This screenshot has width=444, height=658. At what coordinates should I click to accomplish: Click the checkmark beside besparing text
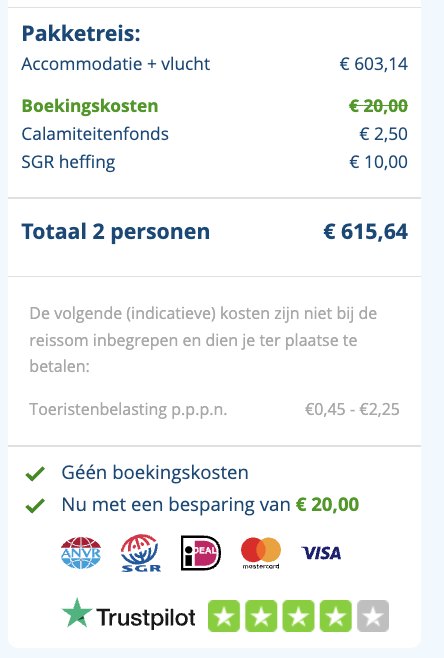tap(35, 505)
